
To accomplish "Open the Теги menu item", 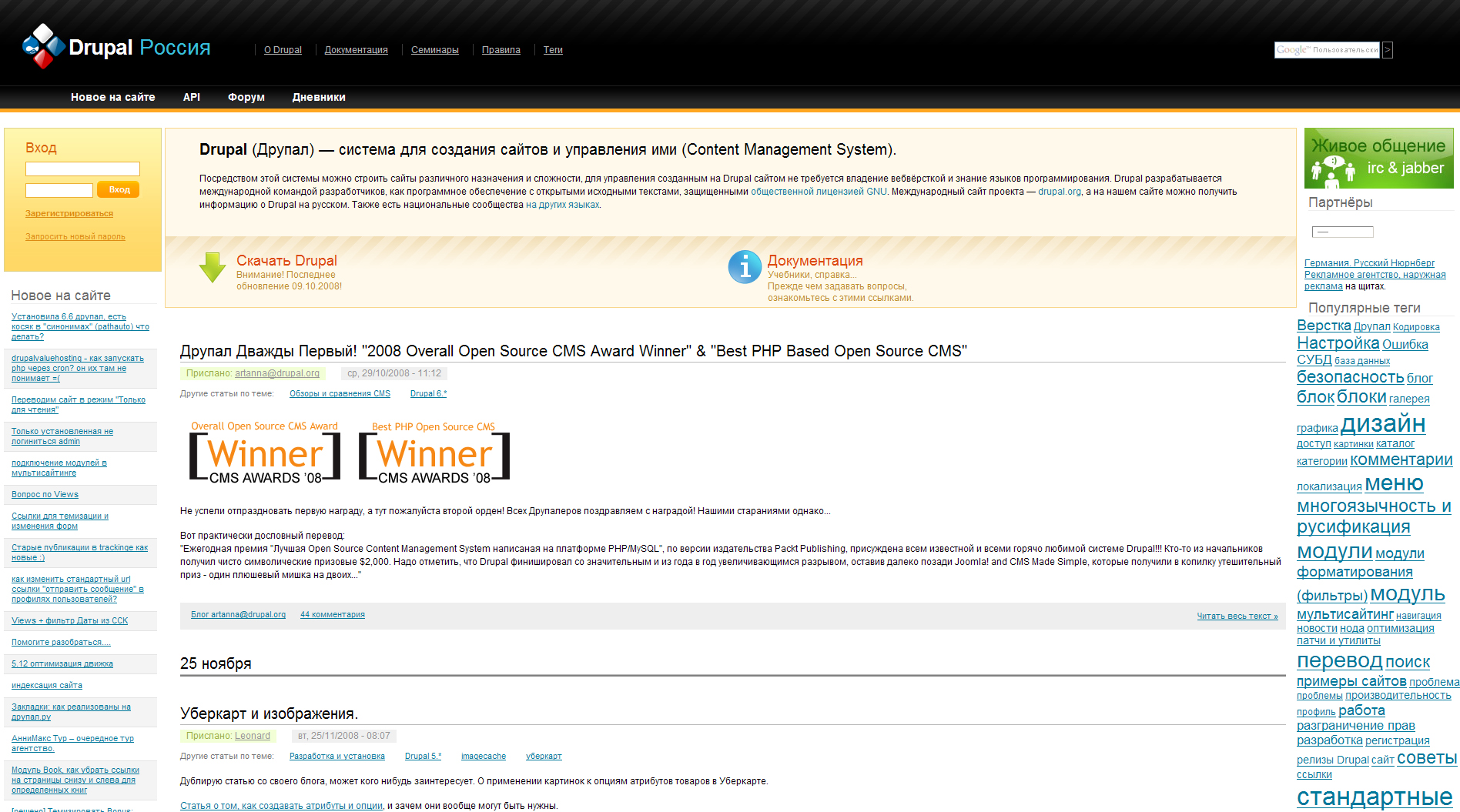I will pos(553,50).
